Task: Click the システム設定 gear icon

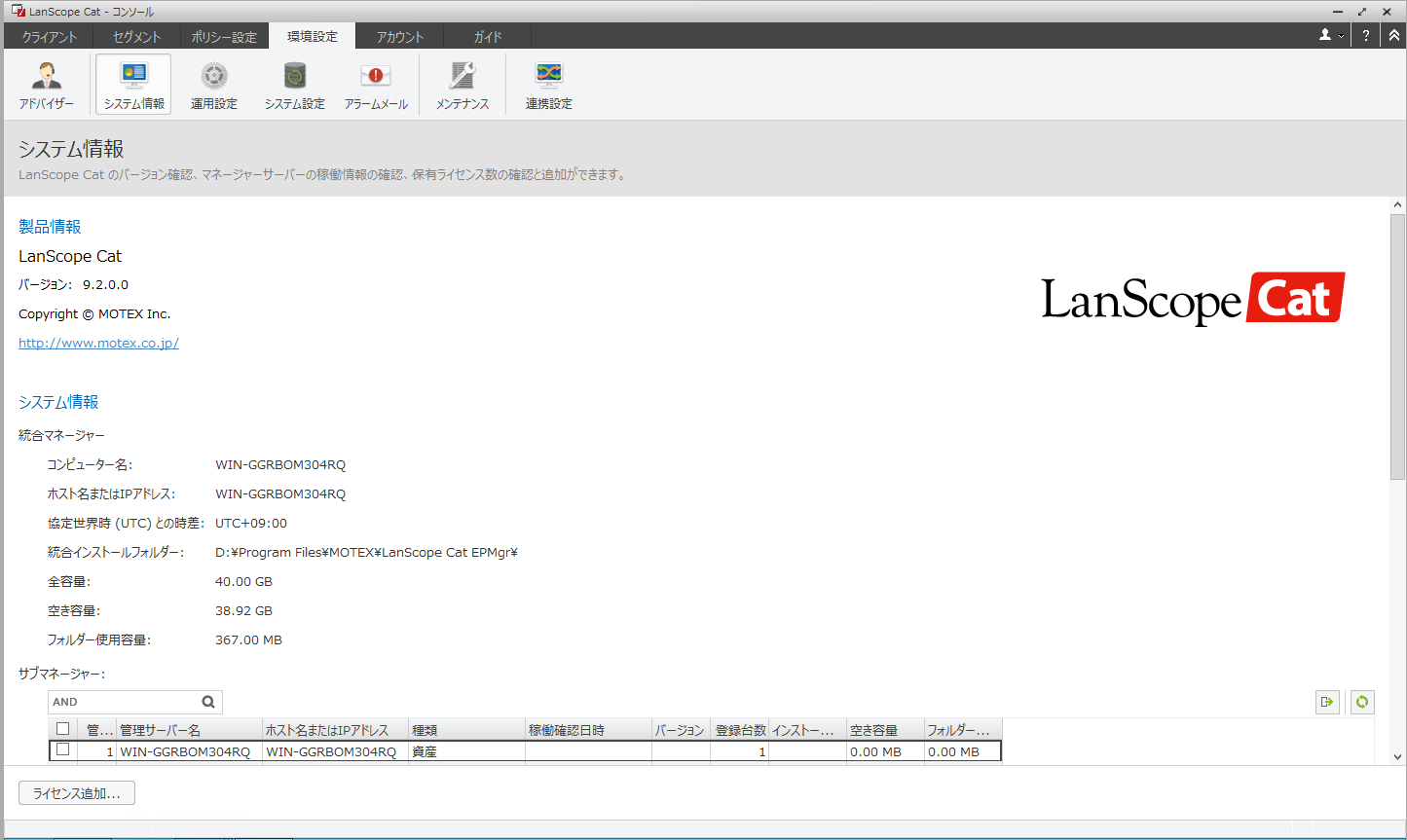Action: point(294,84)
